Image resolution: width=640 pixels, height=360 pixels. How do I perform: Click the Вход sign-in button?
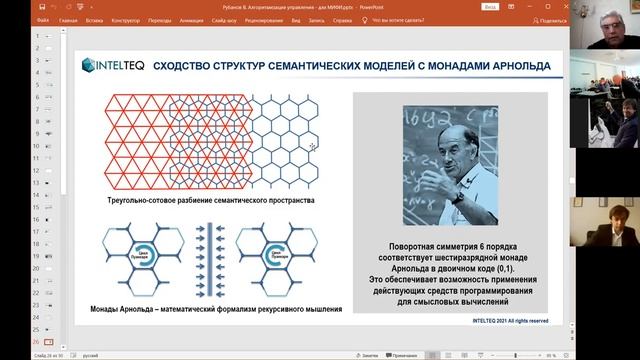click(x=490, y=7)
